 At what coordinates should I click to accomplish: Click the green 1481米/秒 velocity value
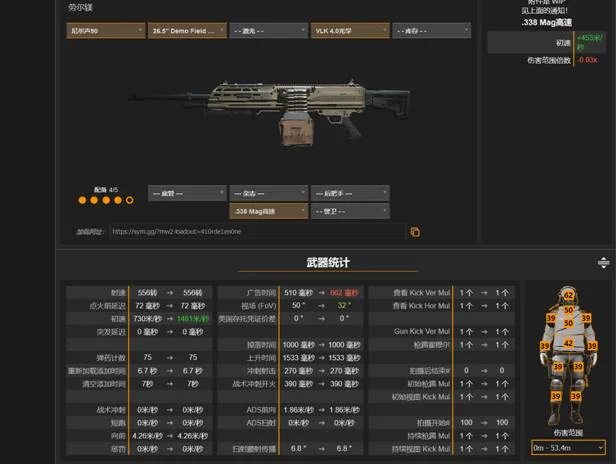pos(192,319)
